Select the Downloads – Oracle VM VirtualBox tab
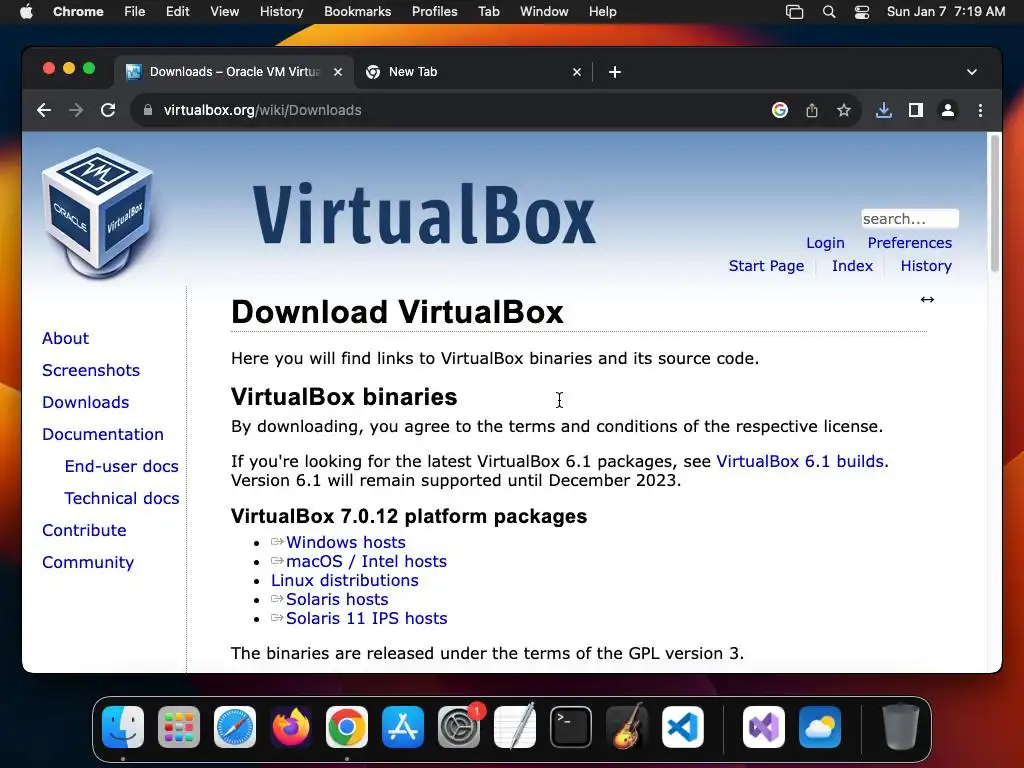Image resolution: width=1024 pixels, height=768 pixels. point(234,72)
